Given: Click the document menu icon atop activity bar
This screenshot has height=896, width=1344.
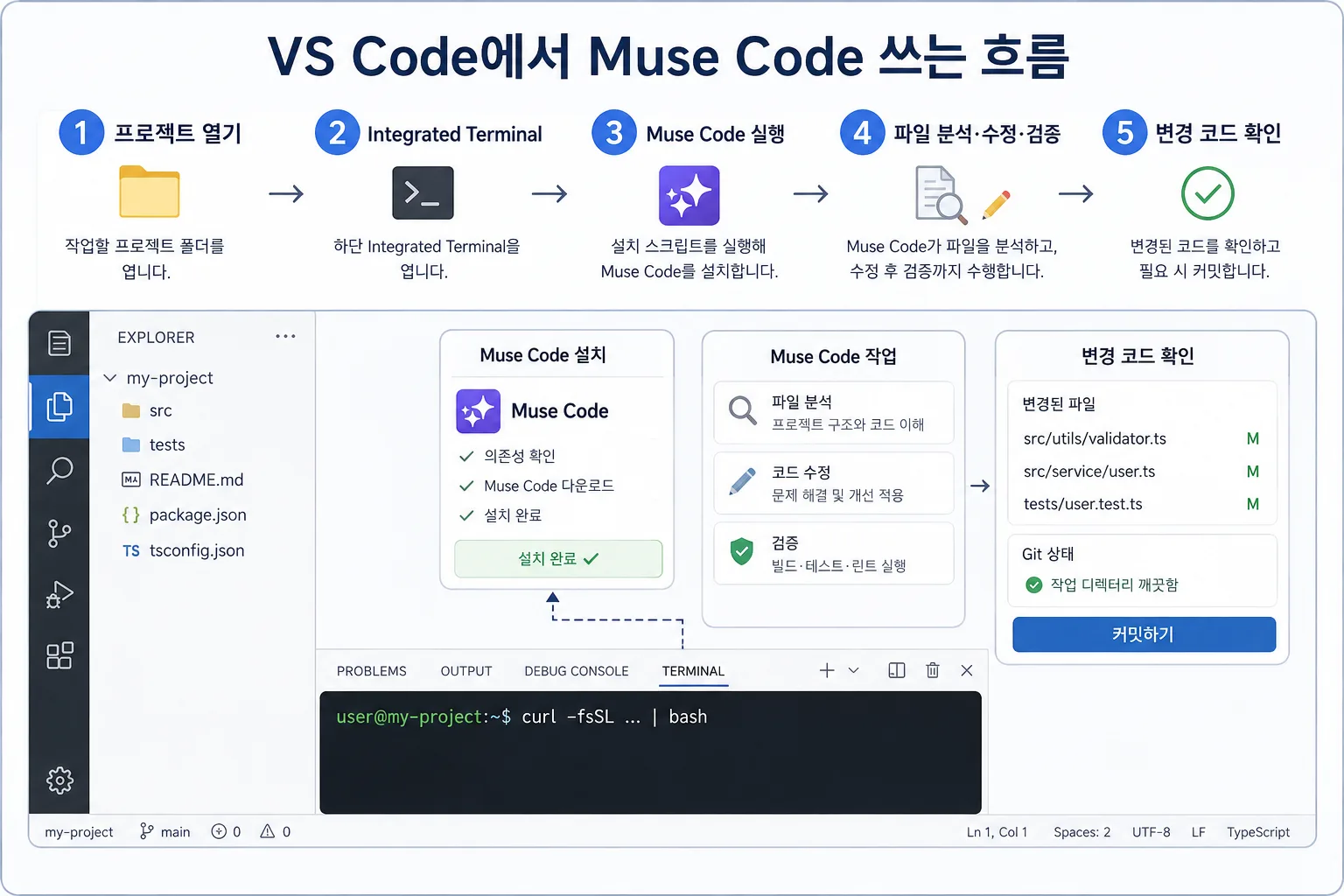Looking at the screenshot, I should (59, 343).
